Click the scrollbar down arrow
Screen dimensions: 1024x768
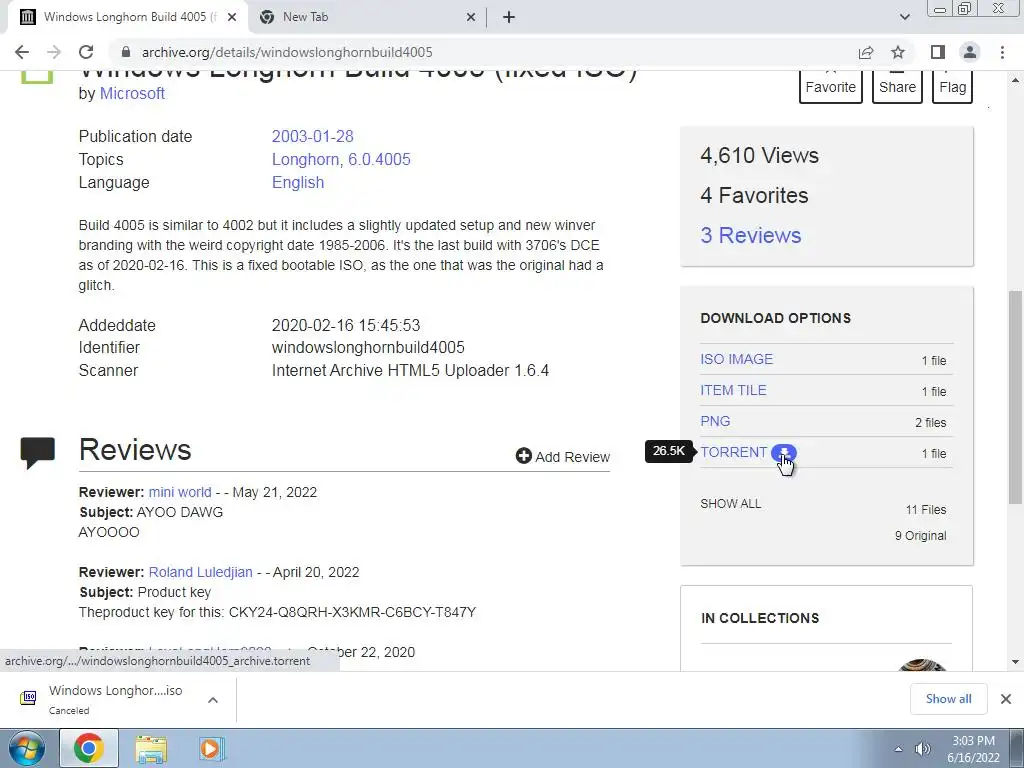tap(1015, 662)
